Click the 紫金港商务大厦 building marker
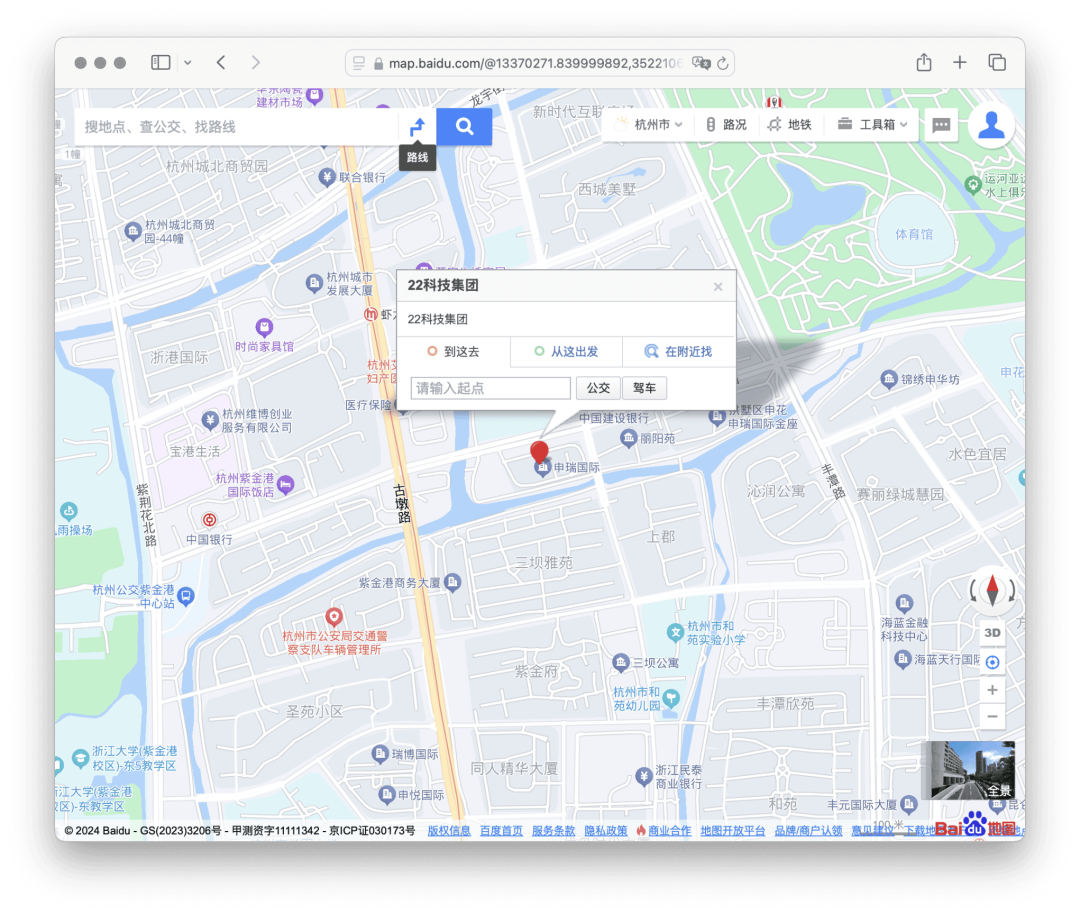 (453, 583)
